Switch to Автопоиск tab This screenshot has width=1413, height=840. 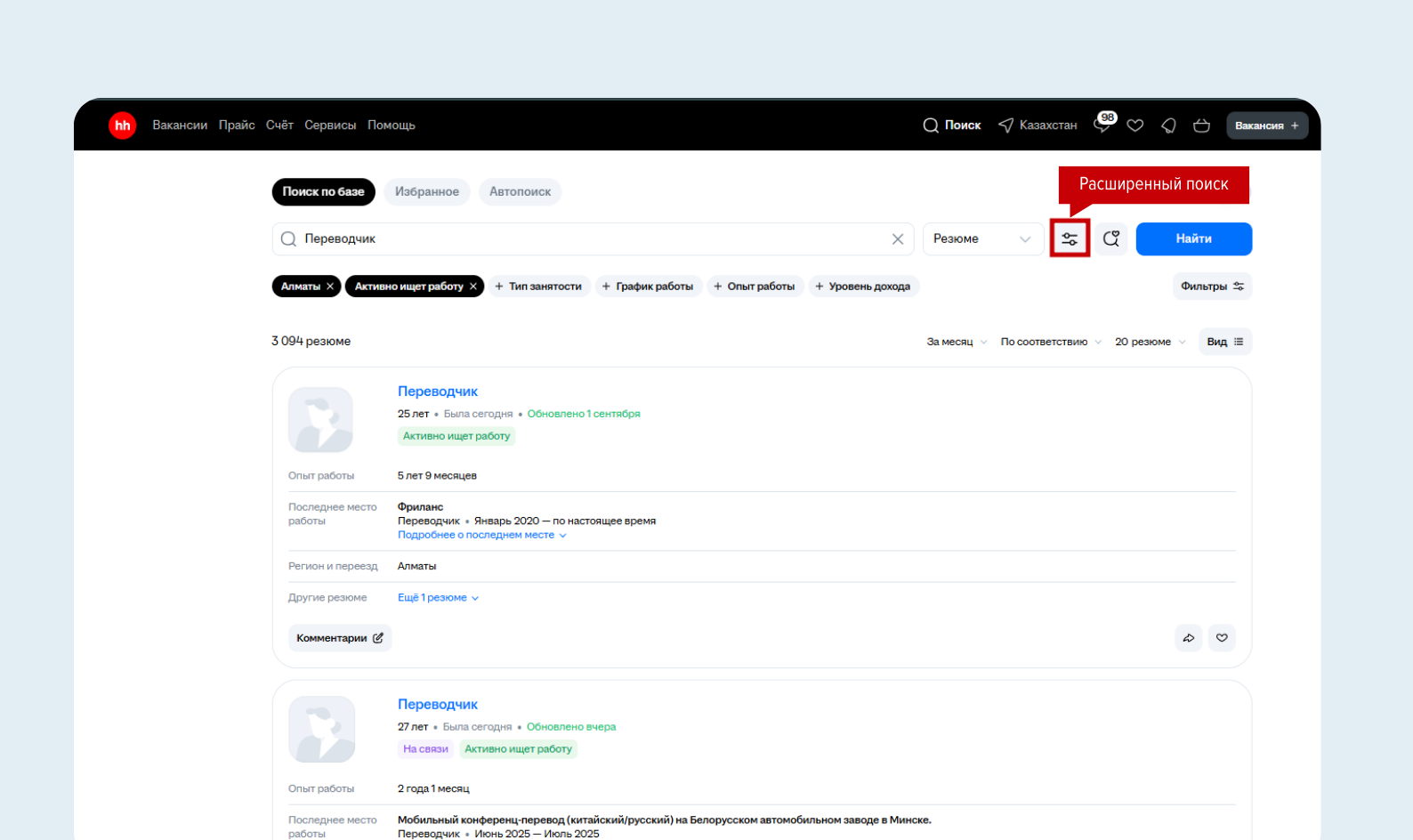tap(520, 191)
